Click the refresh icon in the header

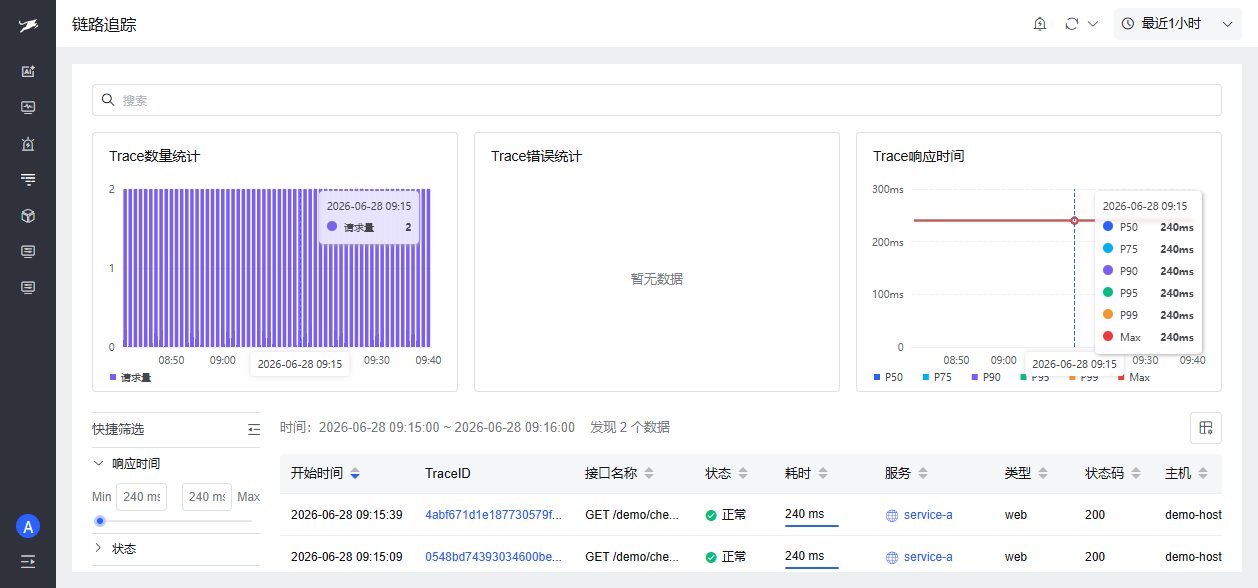click(x=1071, y=24)
